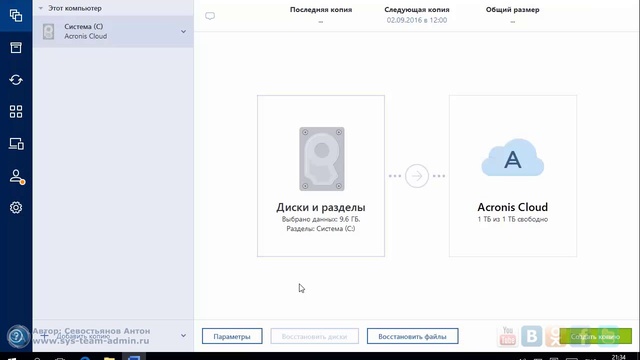
Task: Click the comment bubble icon
Action: pyautogui.click(x=210, y=16)
